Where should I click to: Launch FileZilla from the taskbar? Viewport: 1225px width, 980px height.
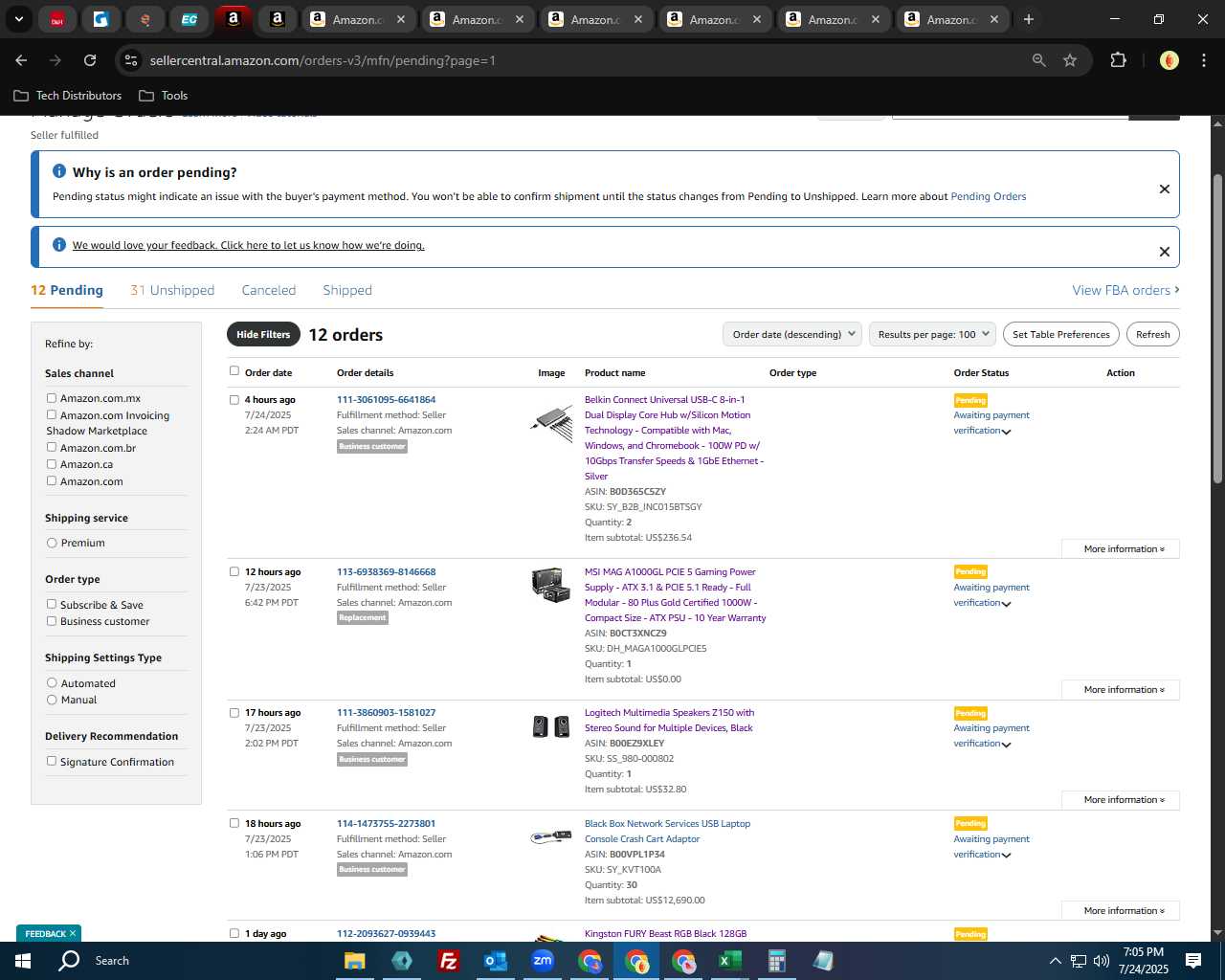[448, 961]
